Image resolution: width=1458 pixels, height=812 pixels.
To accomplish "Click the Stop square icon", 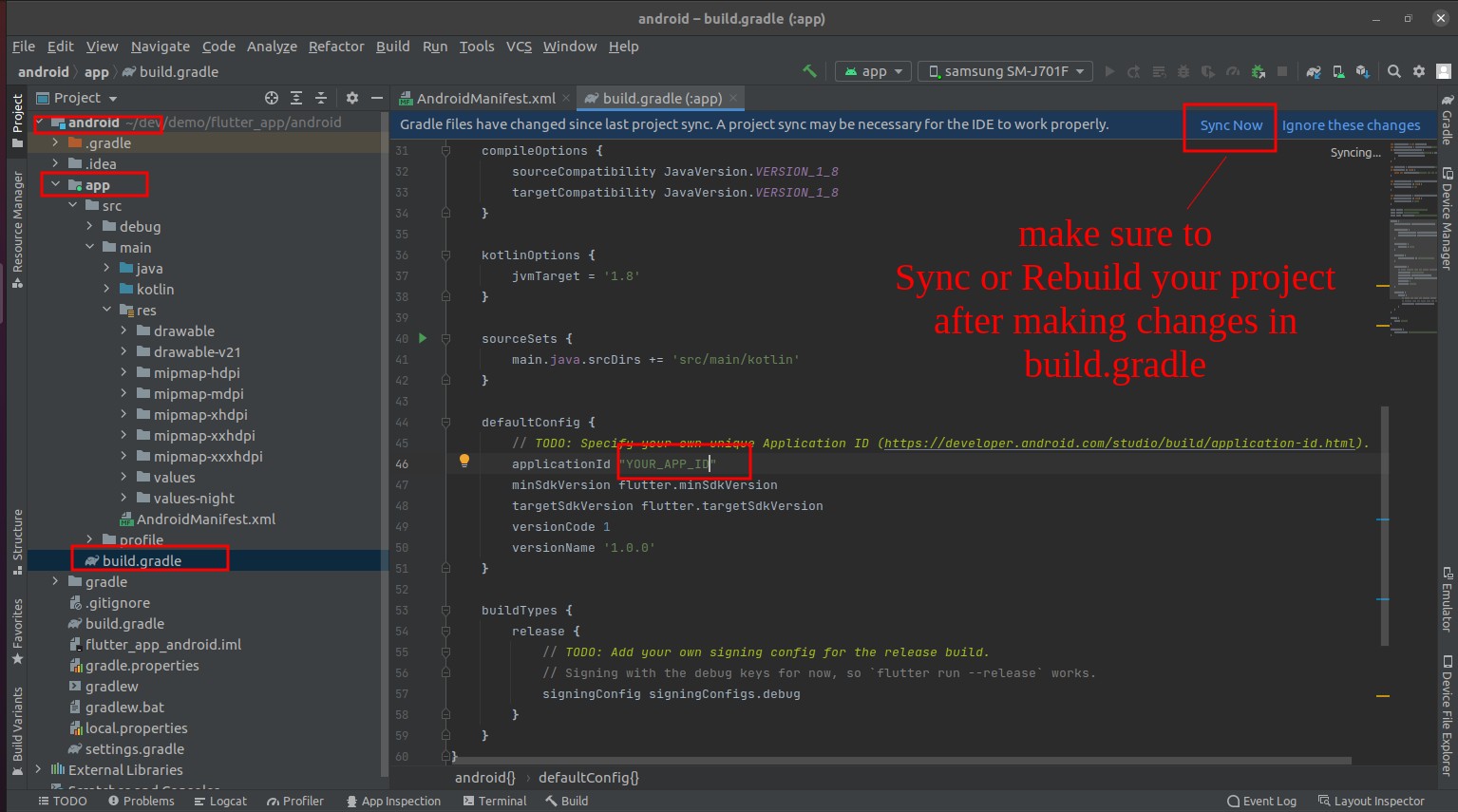I will [x=1282, y=71].
